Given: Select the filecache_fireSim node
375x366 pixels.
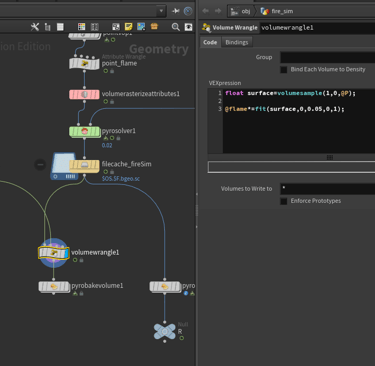Looking at the screenshot, I should [x=84, y=165].
